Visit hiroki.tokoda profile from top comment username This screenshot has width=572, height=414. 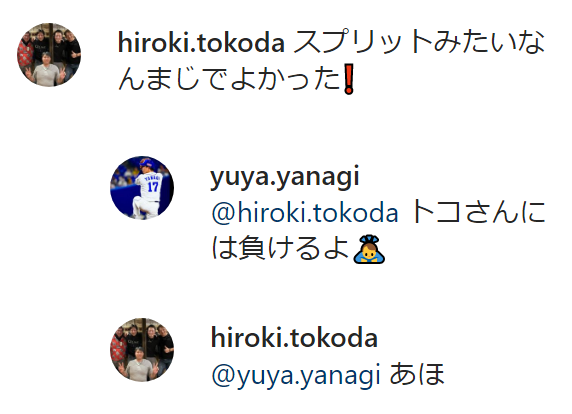point(201,43)
